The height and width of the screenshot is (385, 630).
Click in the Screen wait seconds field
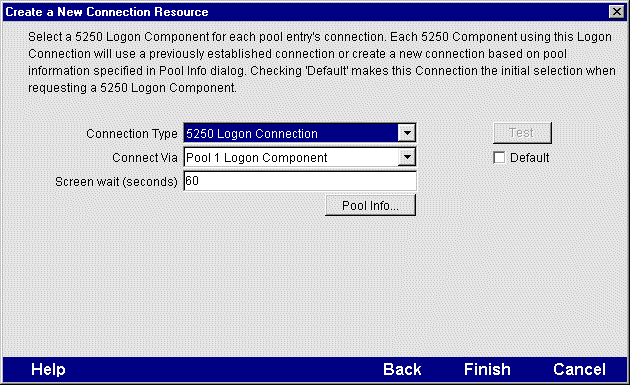[x=300, y=181]
